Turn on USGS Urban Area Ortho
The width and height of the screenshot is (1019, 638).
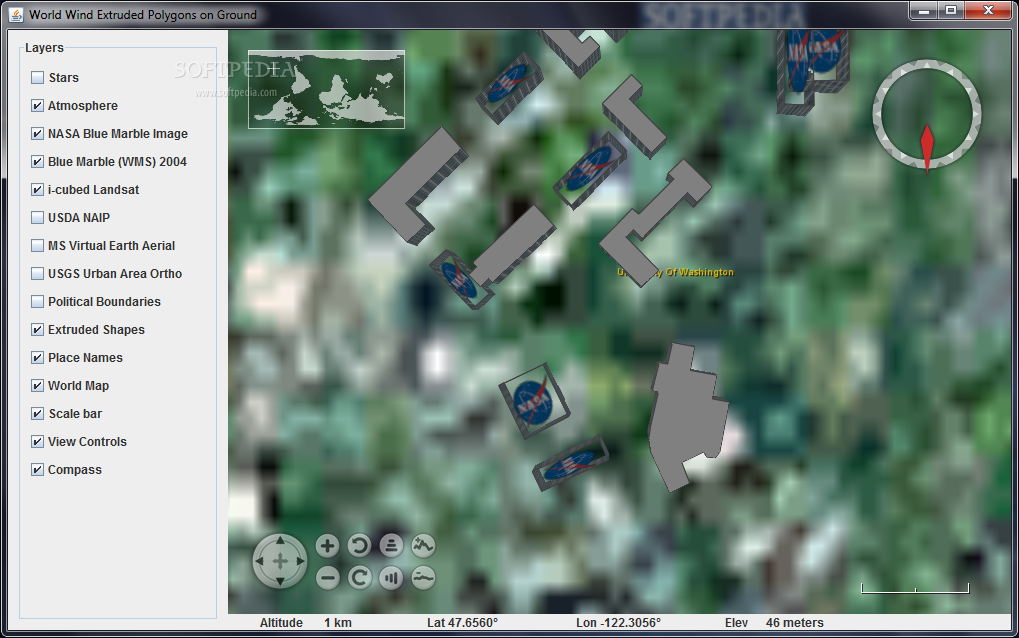pyautogui.click(x=38, y=274)
